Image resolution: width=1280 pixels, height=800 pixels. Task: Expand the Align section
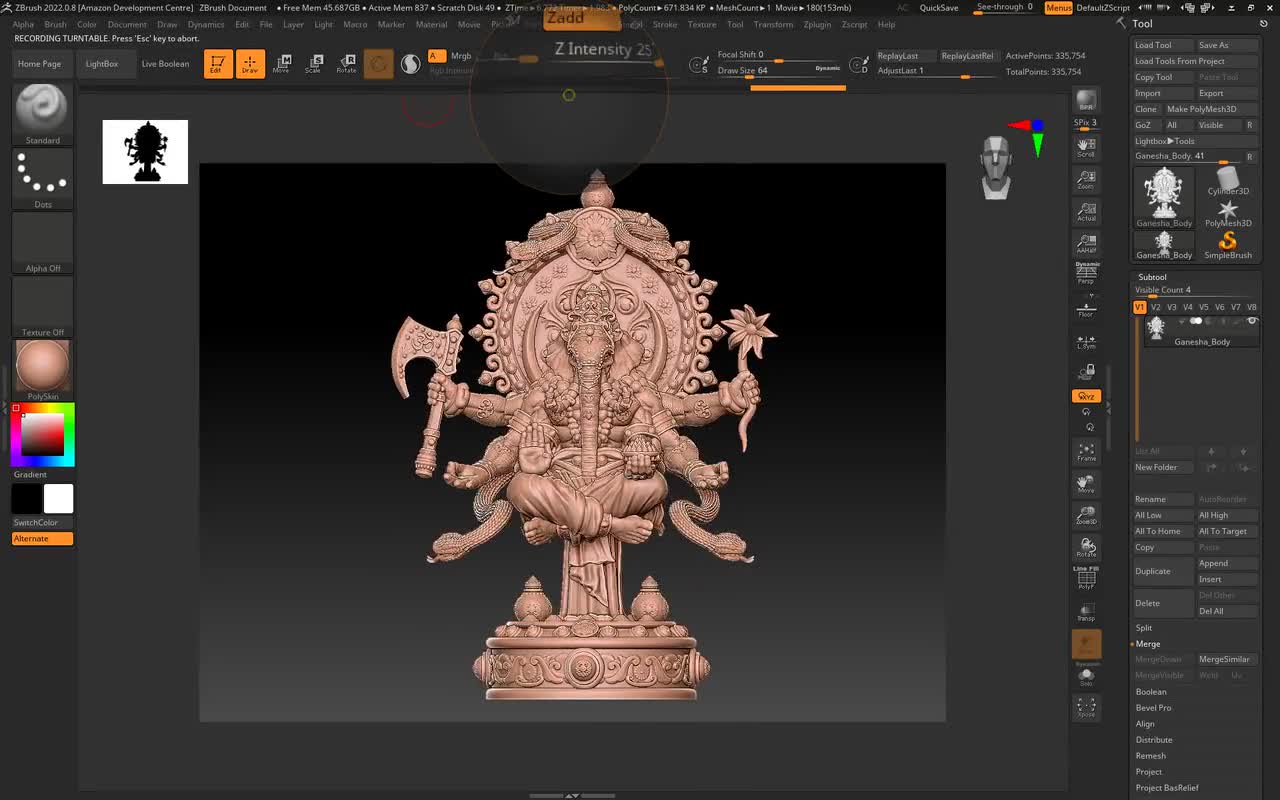1145,724
